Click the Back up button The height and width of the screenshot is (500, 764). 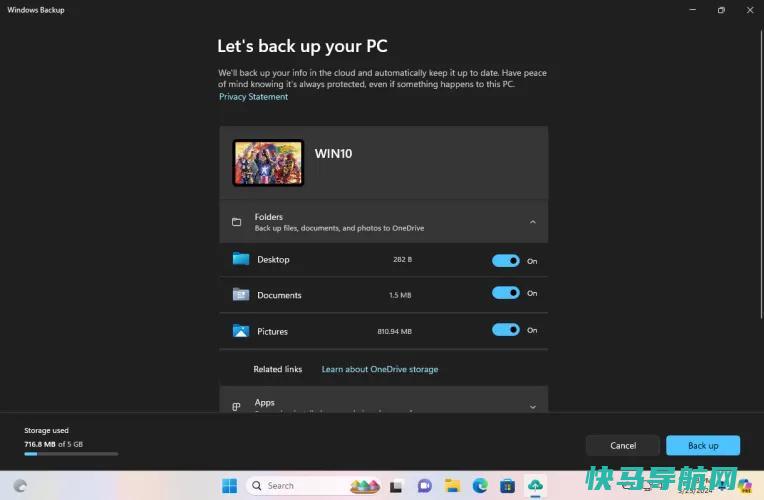click(x=703, y=445)
